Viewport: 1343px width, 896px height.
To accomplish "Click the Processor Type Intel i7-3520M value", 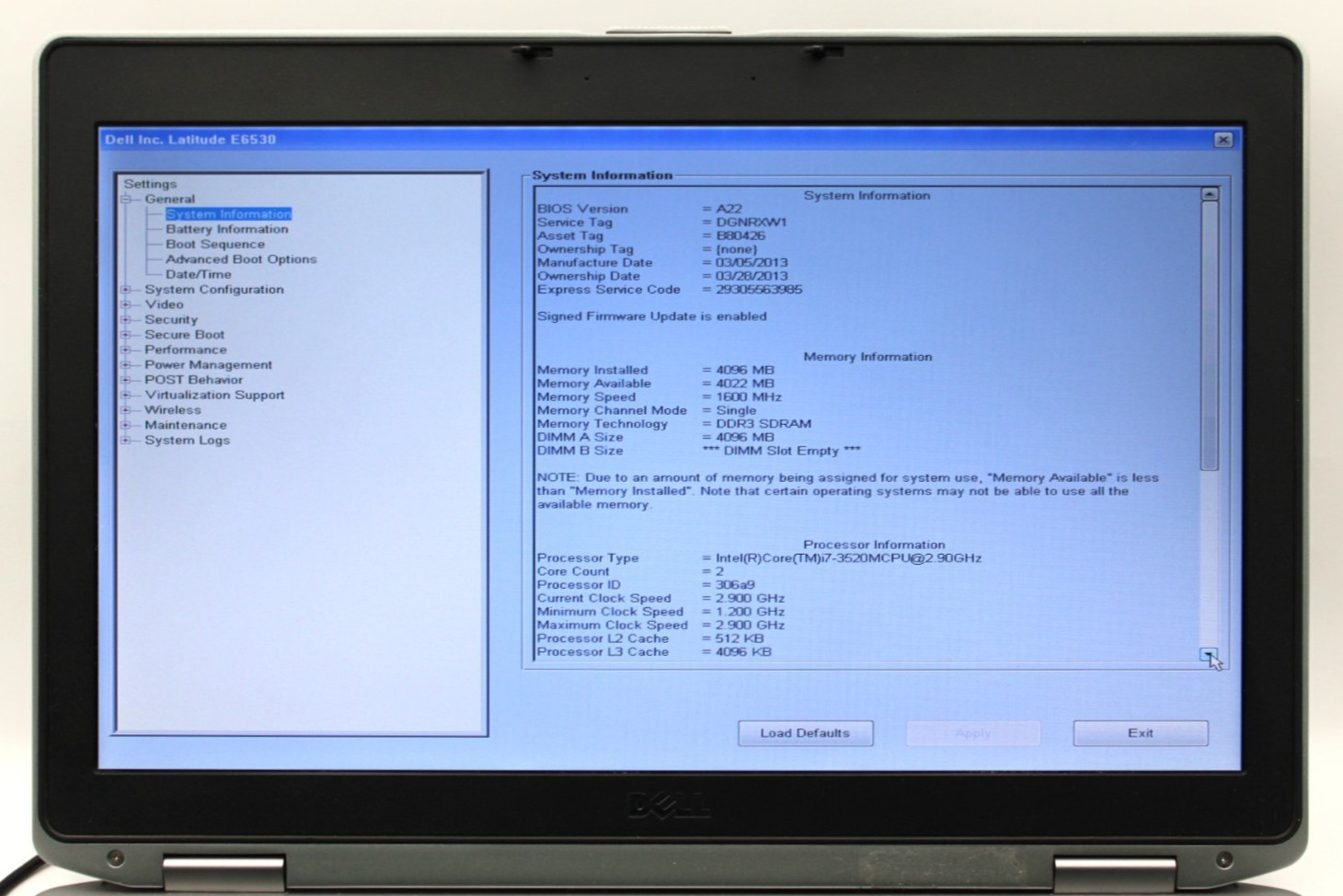I will (x=849, y=558).
